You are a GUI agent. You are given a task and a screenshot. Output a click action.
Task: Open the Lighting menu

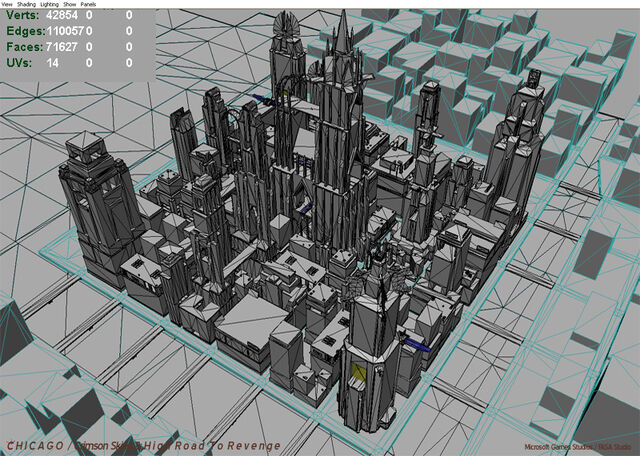click(x=49, y=4)
